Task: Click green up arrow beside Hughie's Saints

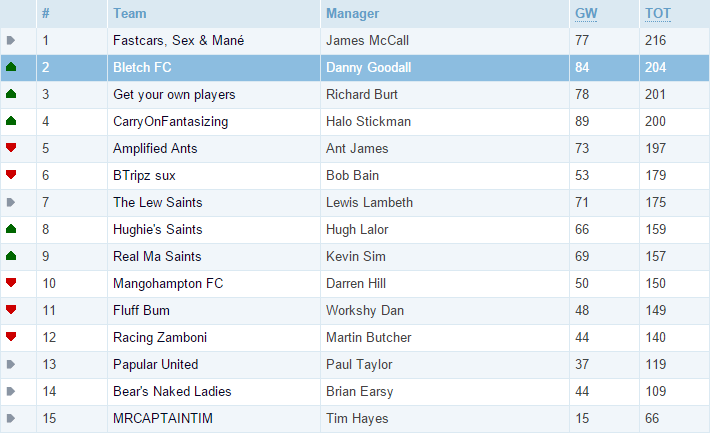Action: point(11,229)
